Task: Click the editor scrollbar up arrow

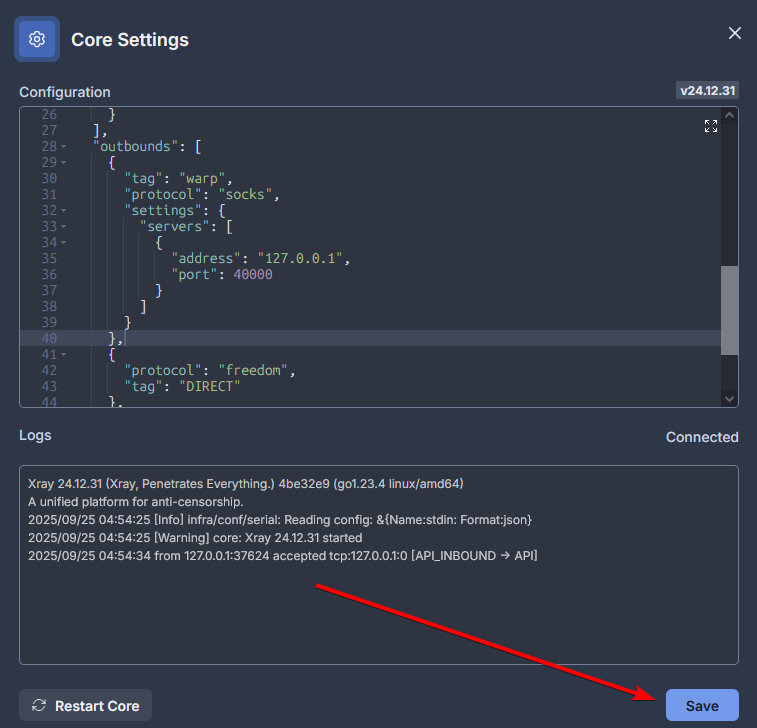Action: tap(730, 116)
